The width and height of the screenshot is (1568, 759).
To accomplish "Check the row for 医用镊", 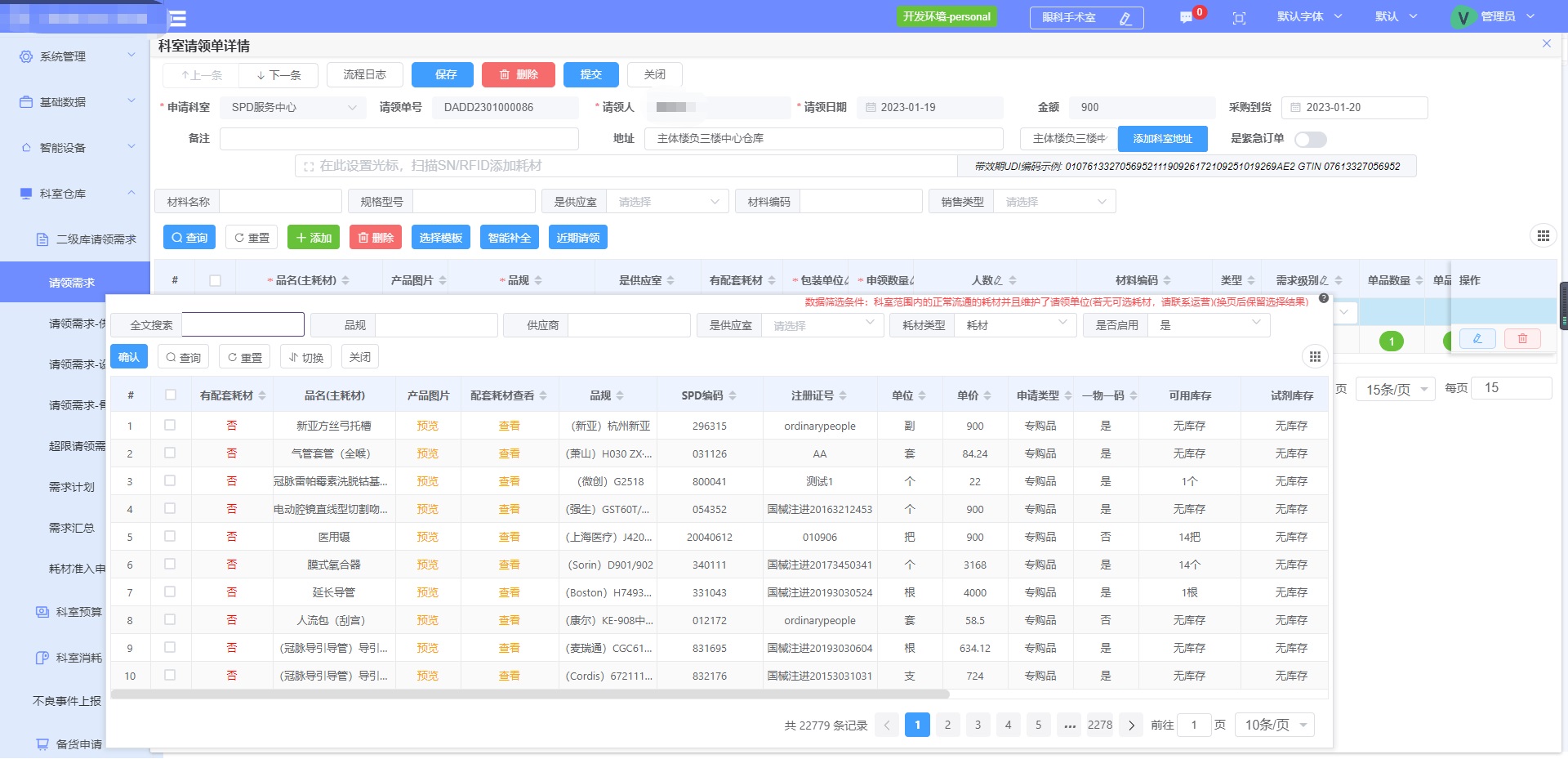I will point(170,536).
